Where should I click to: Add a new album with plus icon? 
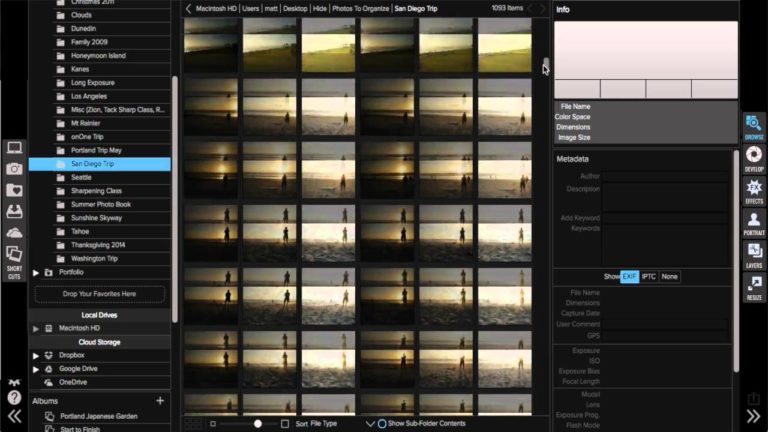(x=160, y=401)
